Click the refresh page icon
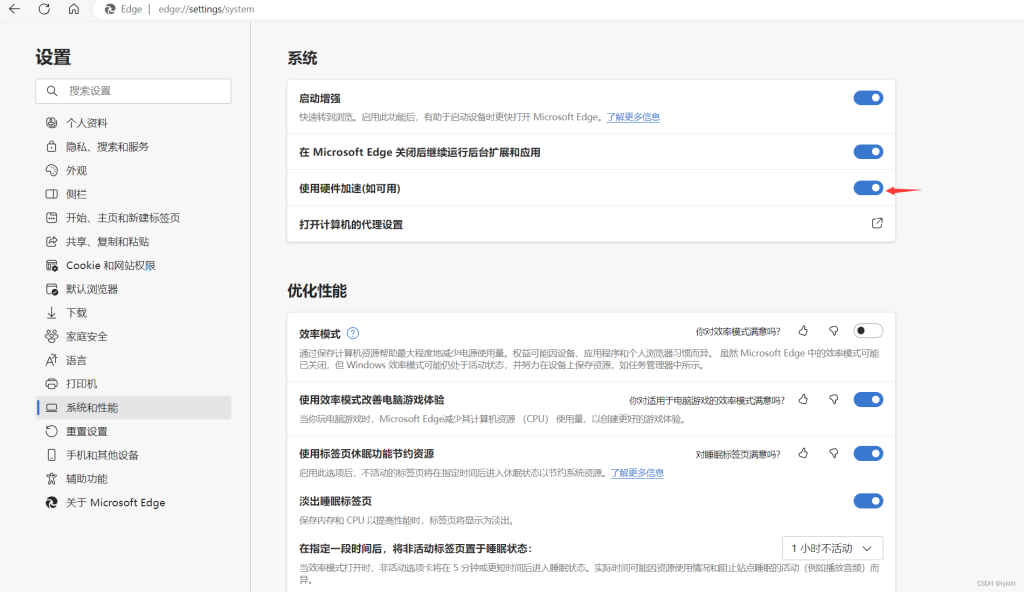Viewport: 1024px width, 592px height. 44,9
